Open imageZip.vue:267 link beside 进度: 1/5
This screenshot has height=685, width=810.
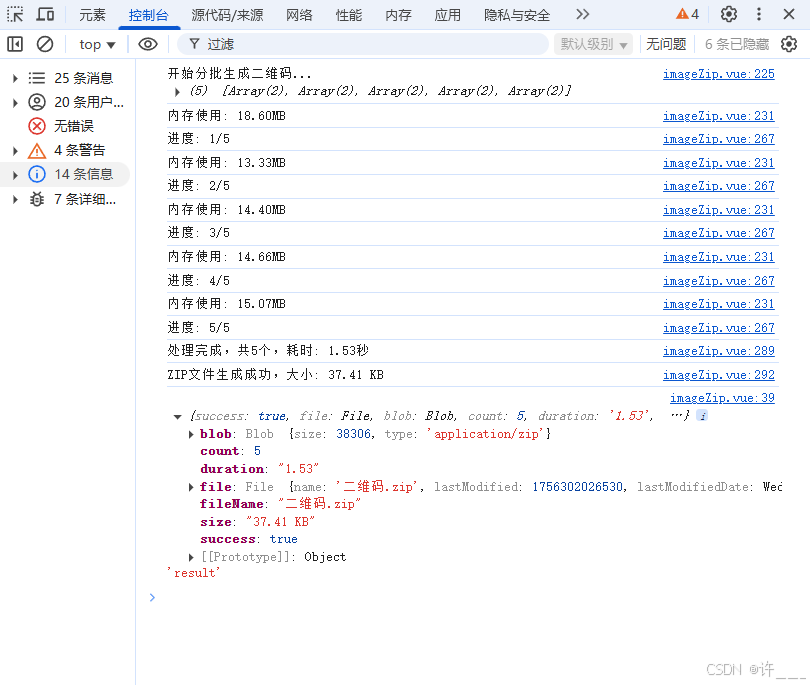pos(719,139)
